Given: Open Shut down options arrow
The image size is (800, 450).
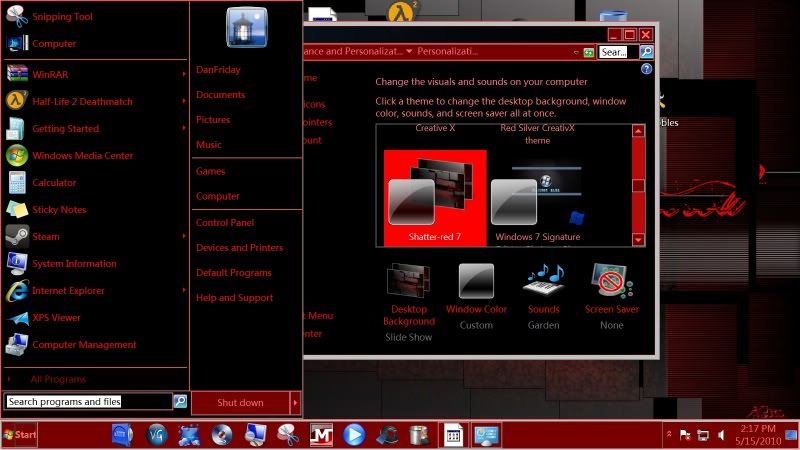Looking at the screenshot, I should (x=295, y=403).
